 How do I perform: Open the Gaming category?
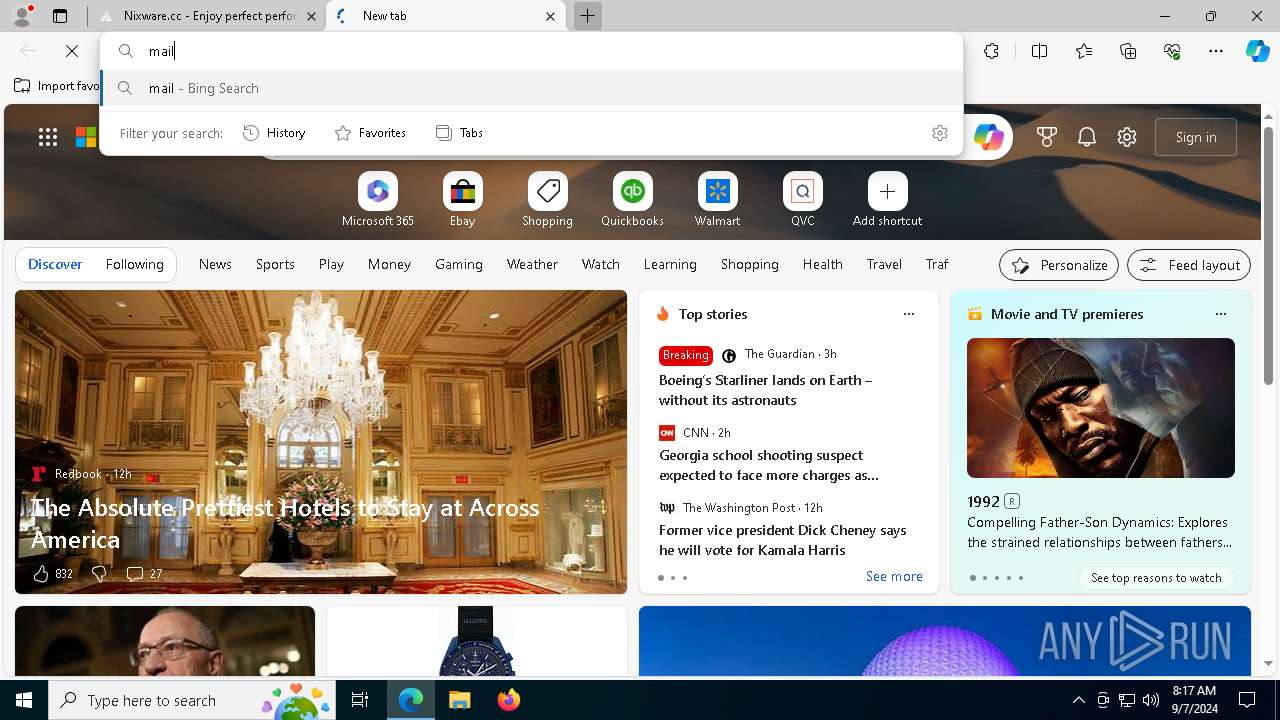coord(459,264)
